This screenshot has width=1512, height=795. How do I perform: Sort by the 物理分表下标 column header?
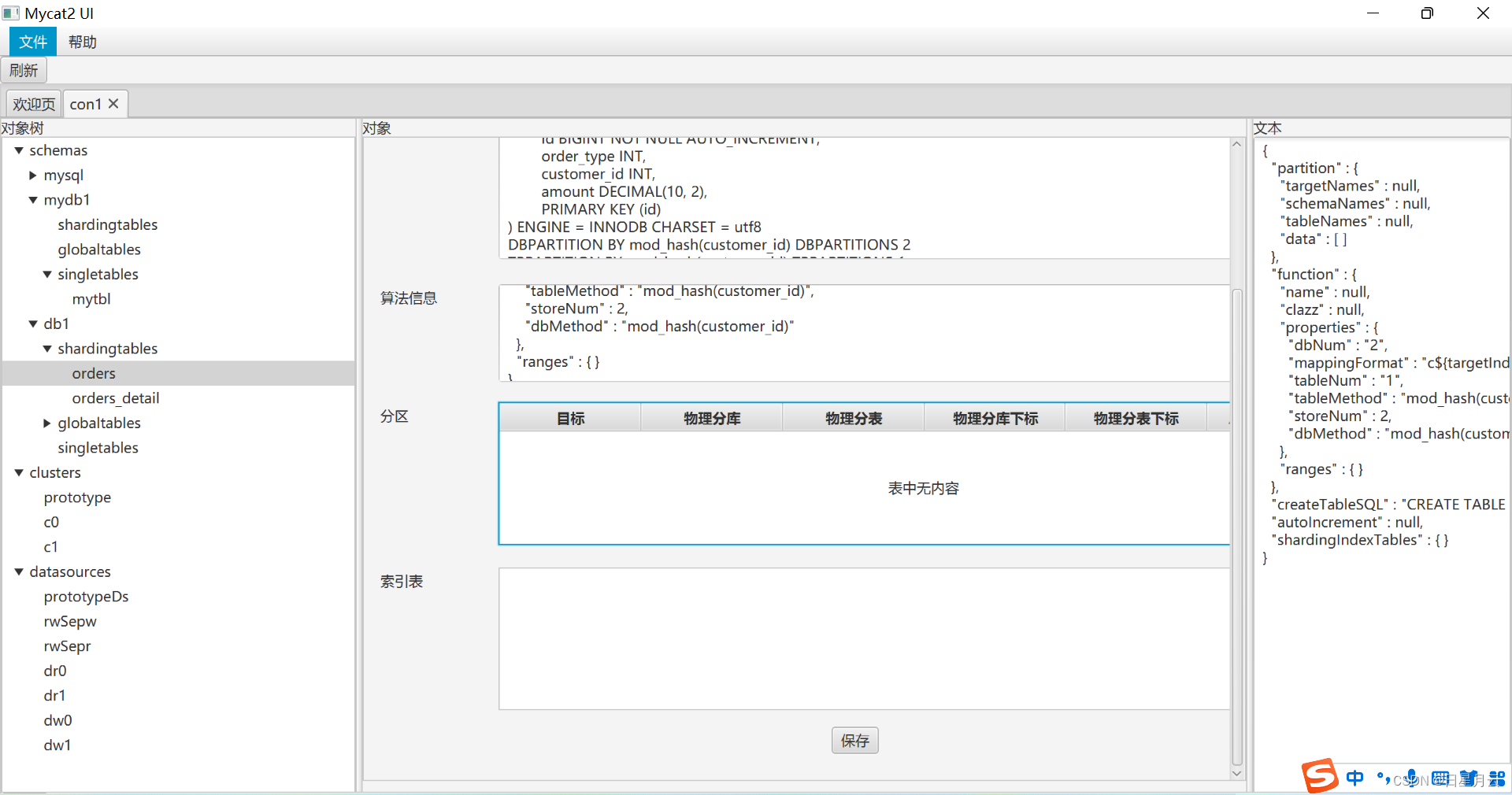click(1136, 418)
